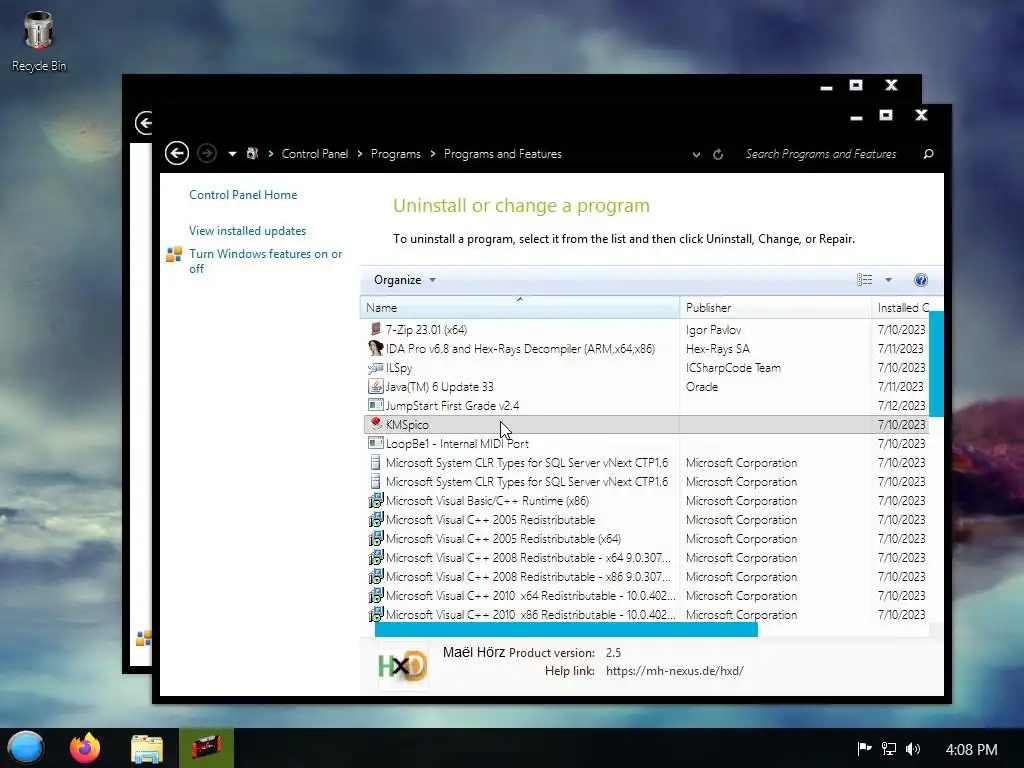
Task: Maximize the rear window
Action: pyautogui.click(x=856, y=85)
